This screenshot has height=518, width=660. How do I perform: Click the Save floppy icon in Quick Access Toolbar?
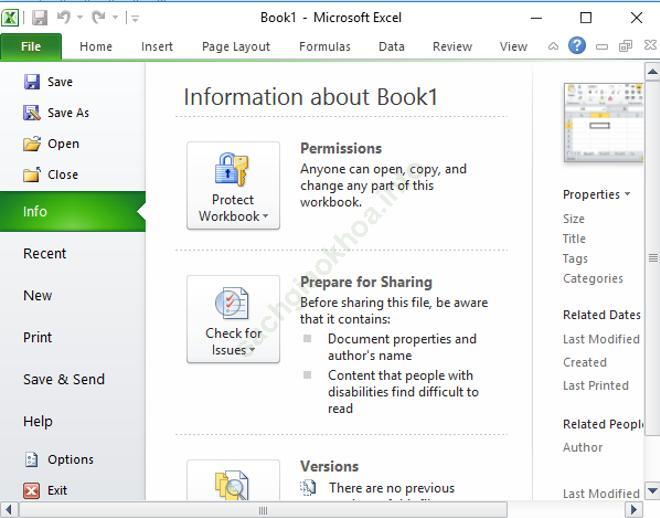click(x=40, y=18)
